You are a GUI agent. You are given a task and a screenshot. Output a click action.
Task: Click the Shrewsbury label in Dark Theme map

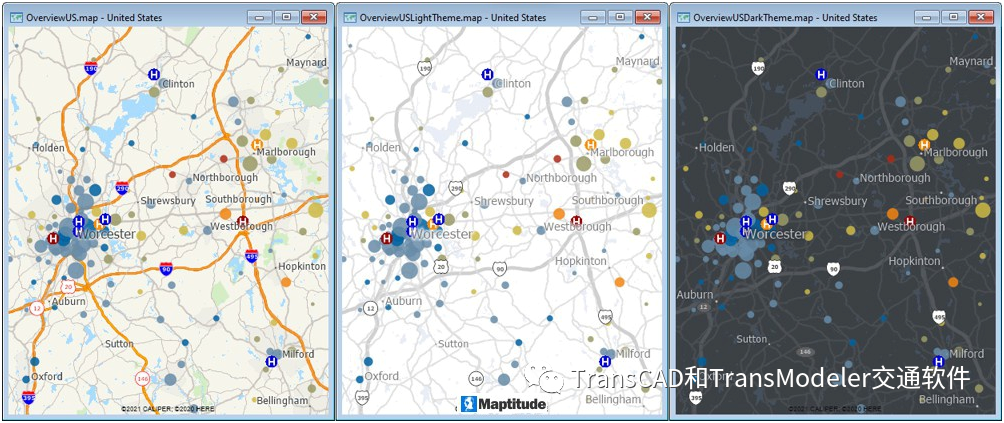pyautogui.click(x=837, y=201)
